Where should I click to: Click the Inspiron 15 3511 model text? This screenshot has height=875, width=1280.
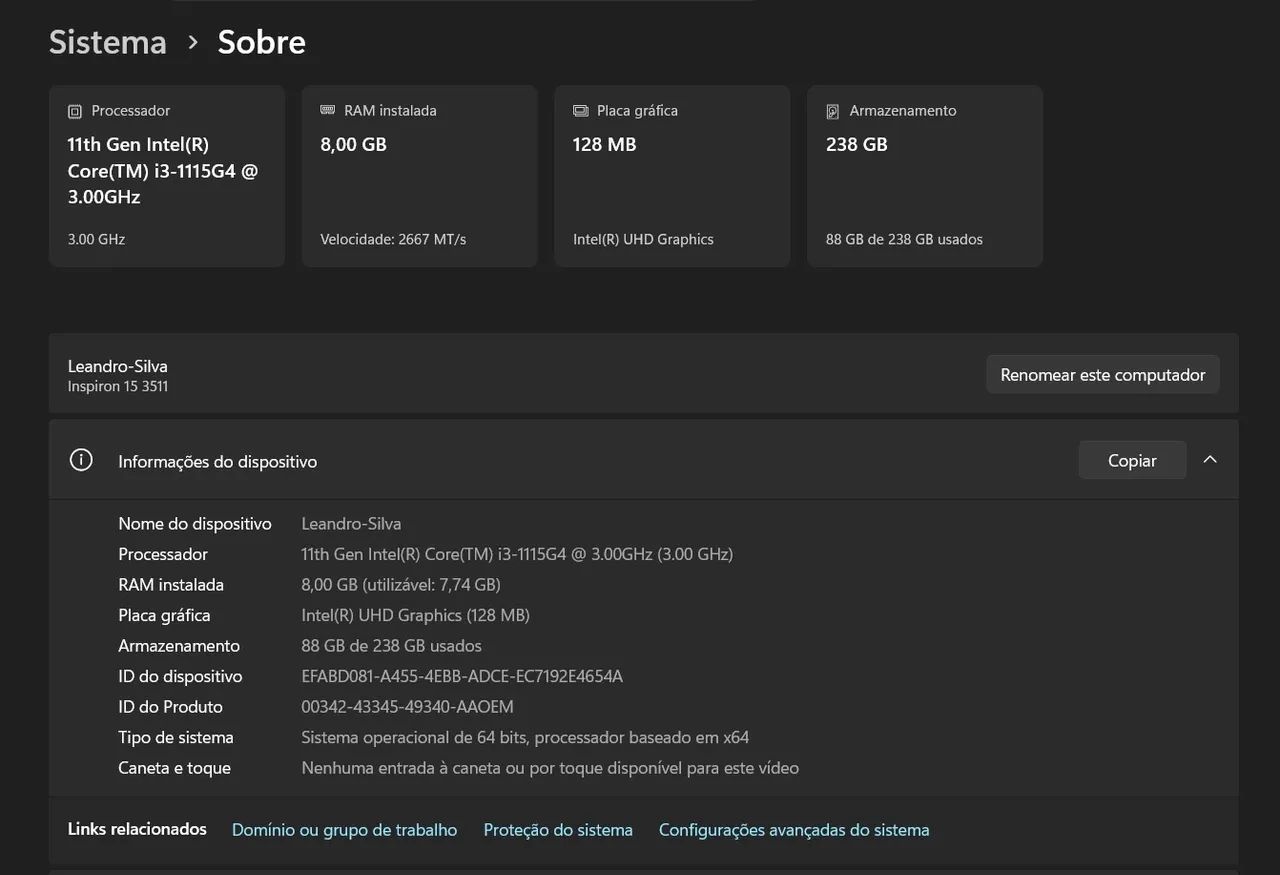[118, 386]
